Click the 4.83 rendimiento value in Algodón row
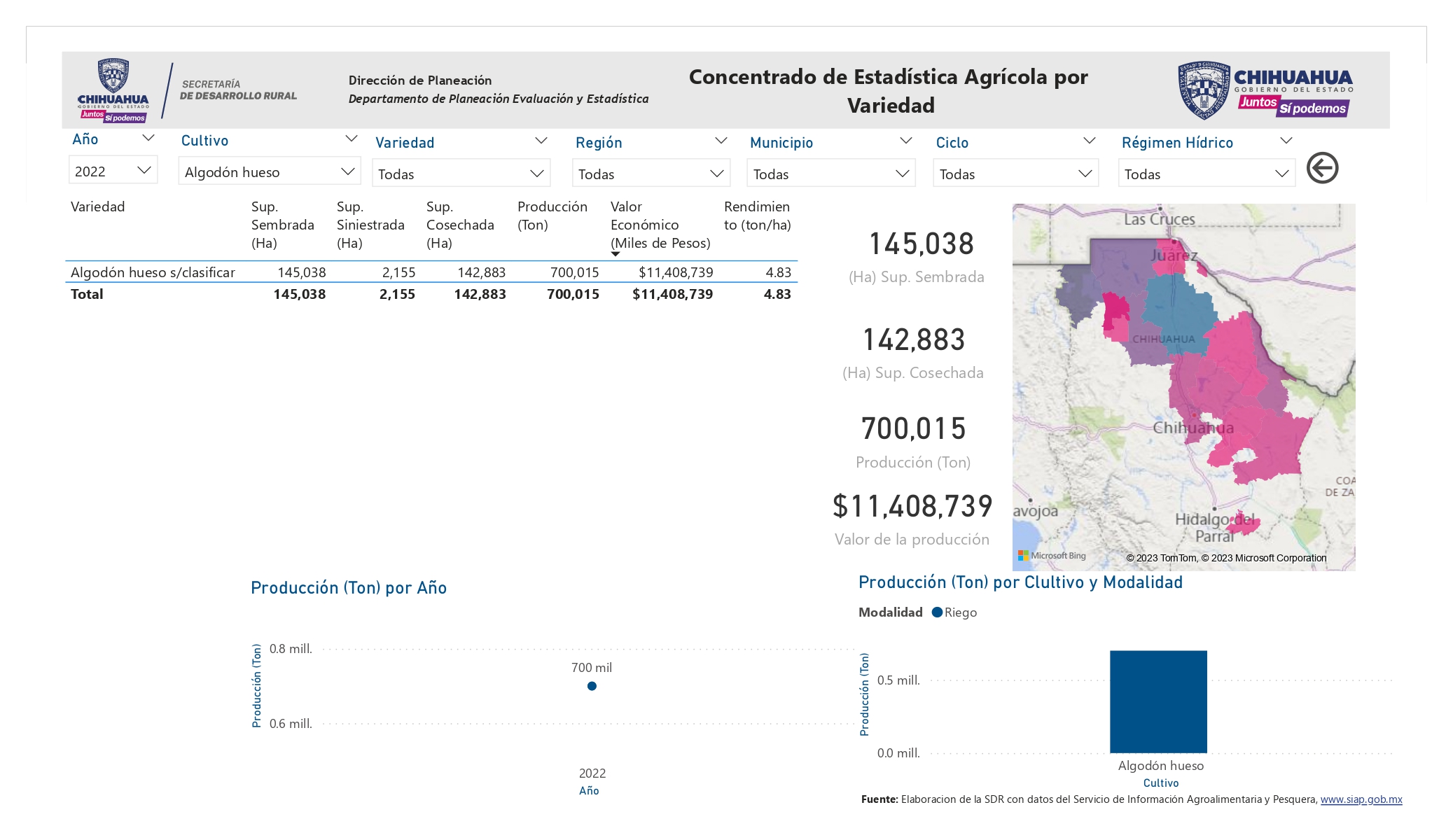The image size is (1453, 840). pos(779,272)
